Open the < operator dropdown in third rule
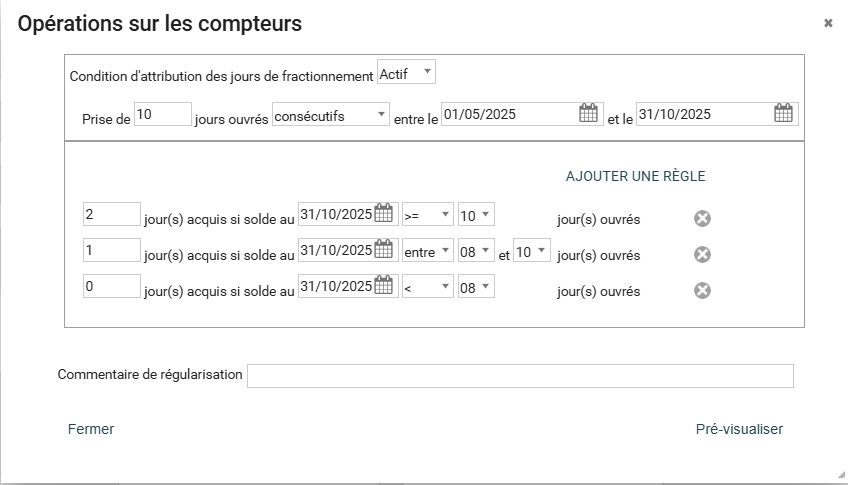 point(427,287)
